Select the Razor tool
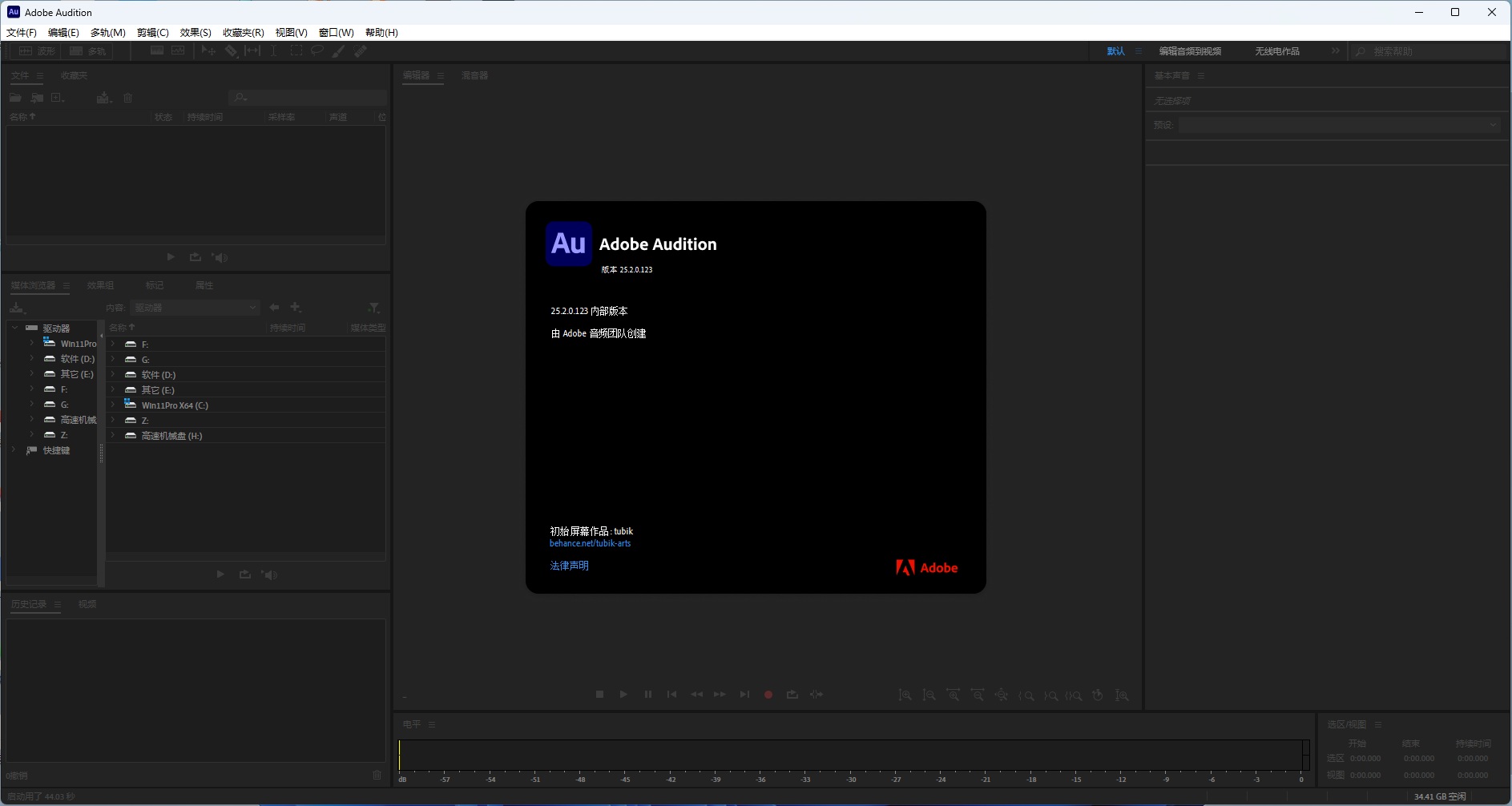This screenshot has width=1512, height=806. coord(231,50)
